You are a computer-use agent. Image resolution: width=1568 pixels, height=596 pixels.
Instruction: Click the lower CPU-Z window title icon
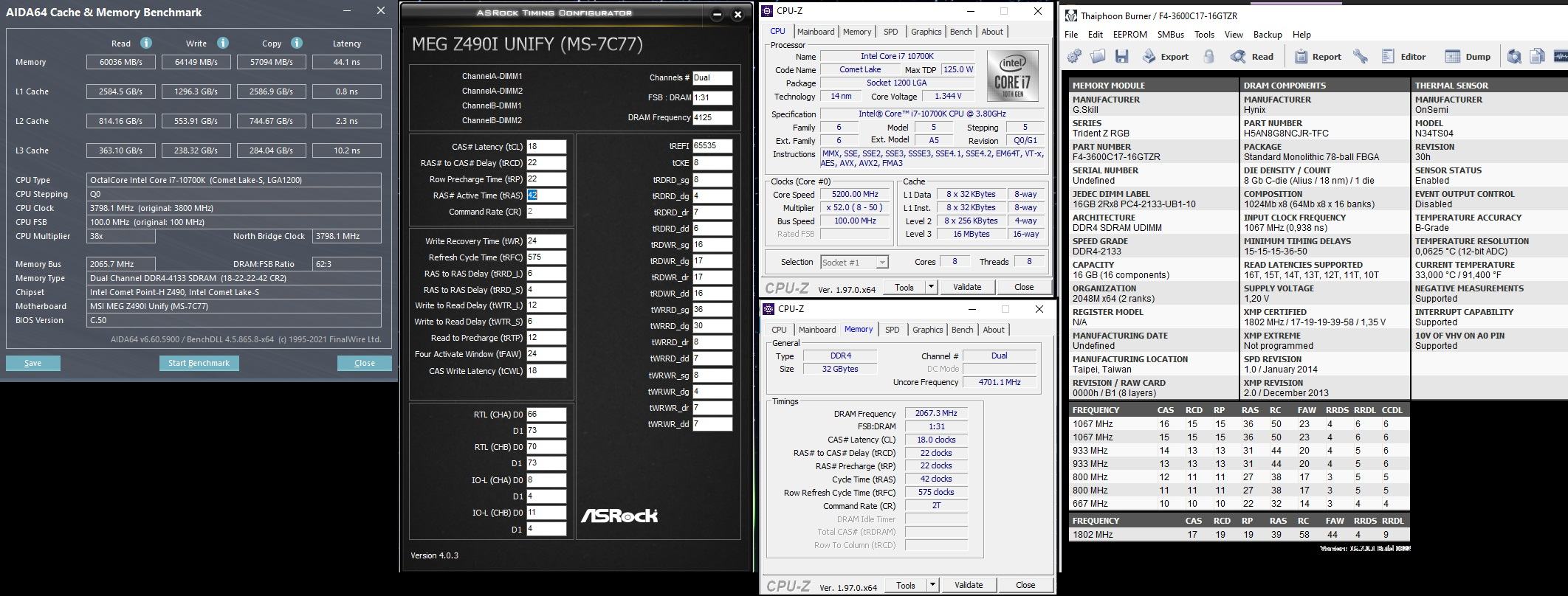point(768,308)
